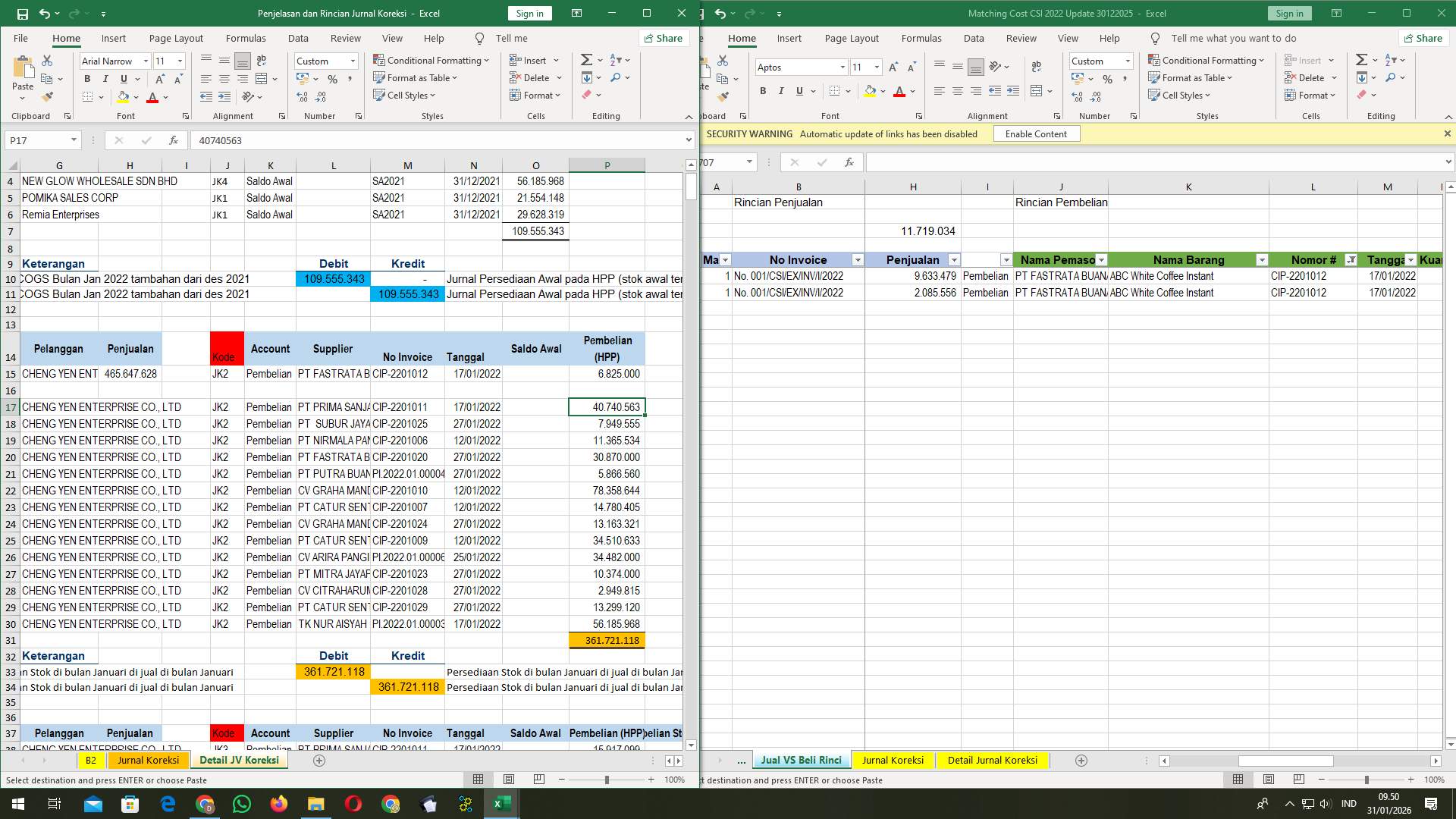
Task: Toggle underline on the selection
Action: (123, 78)
